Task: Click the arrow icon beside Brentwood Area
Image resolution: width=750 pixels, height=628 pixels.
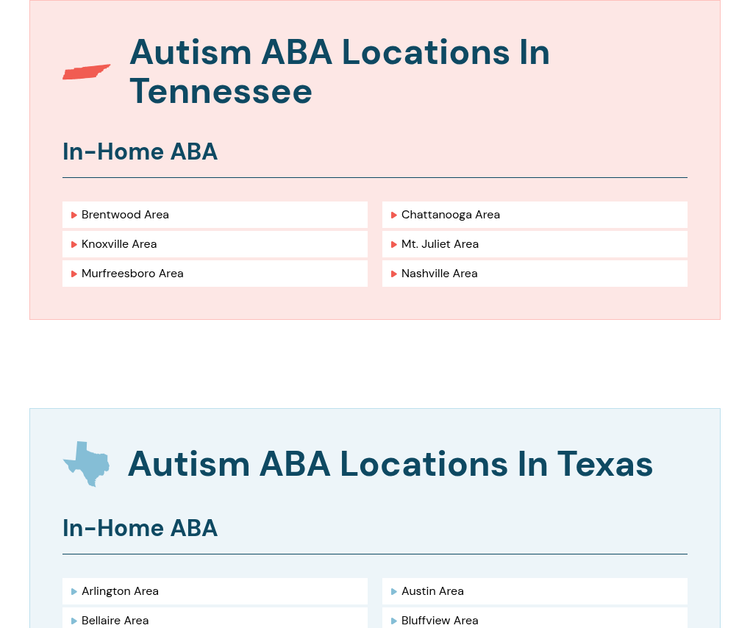Action: pos(74,215)
